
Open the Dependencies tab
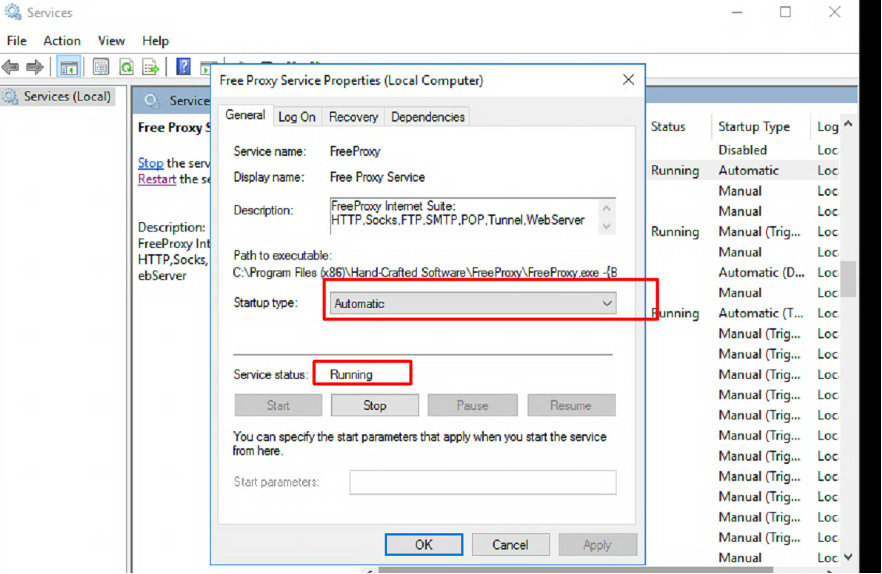[x=427, y=117]
